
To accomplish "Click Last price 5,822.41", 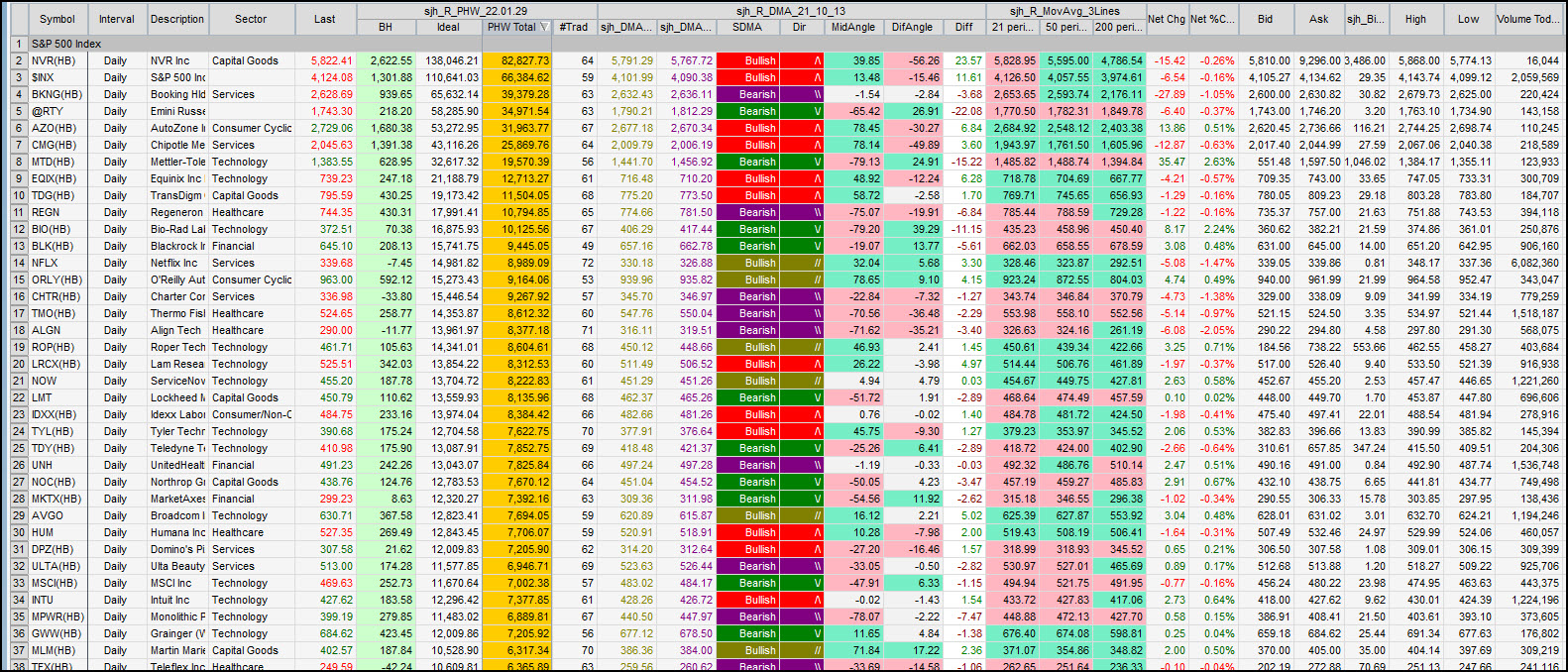I will pos(325,60).
